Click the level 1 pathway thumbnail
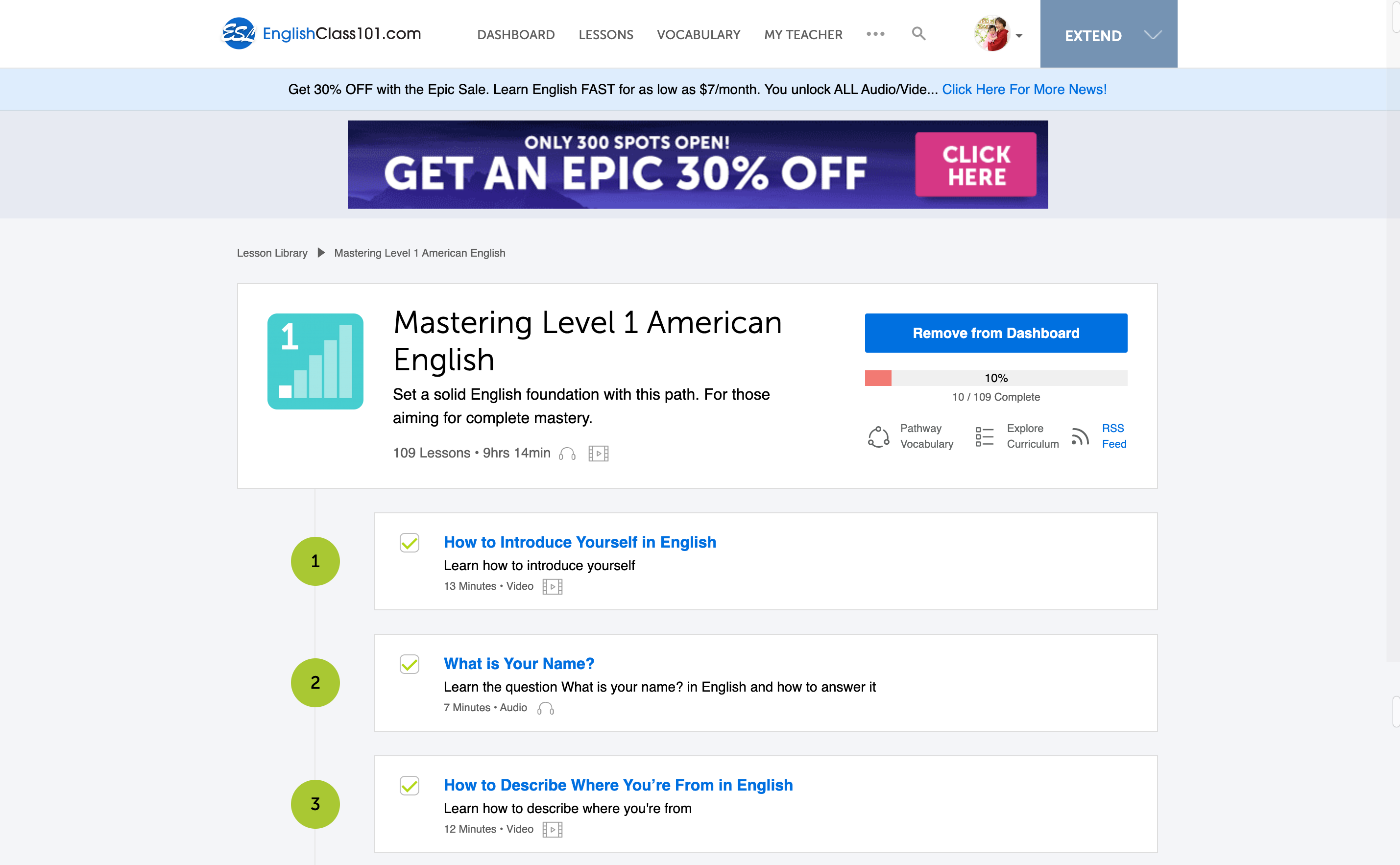This screenshot has height=865, width=1400. coord(315,361)
